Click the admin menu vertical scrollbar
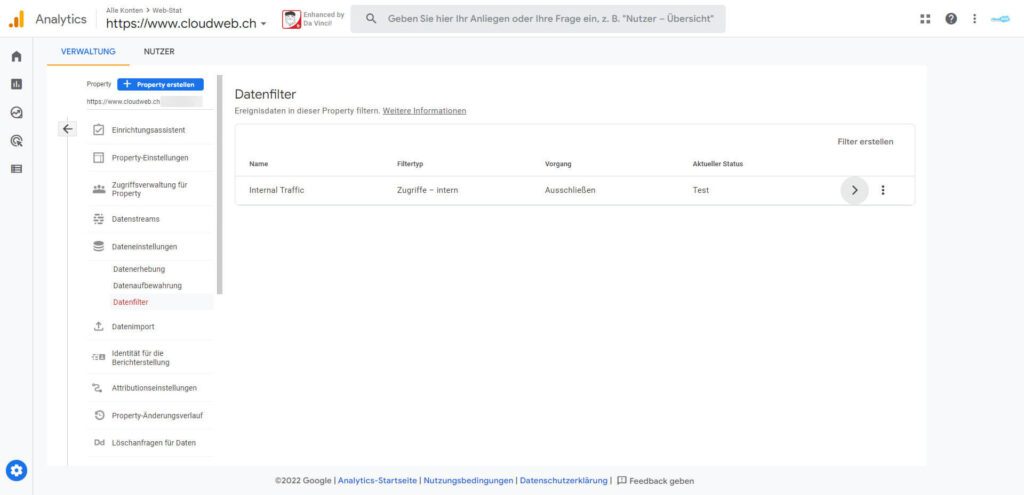This screenshot has width=1024, height=495. (220, 185)
